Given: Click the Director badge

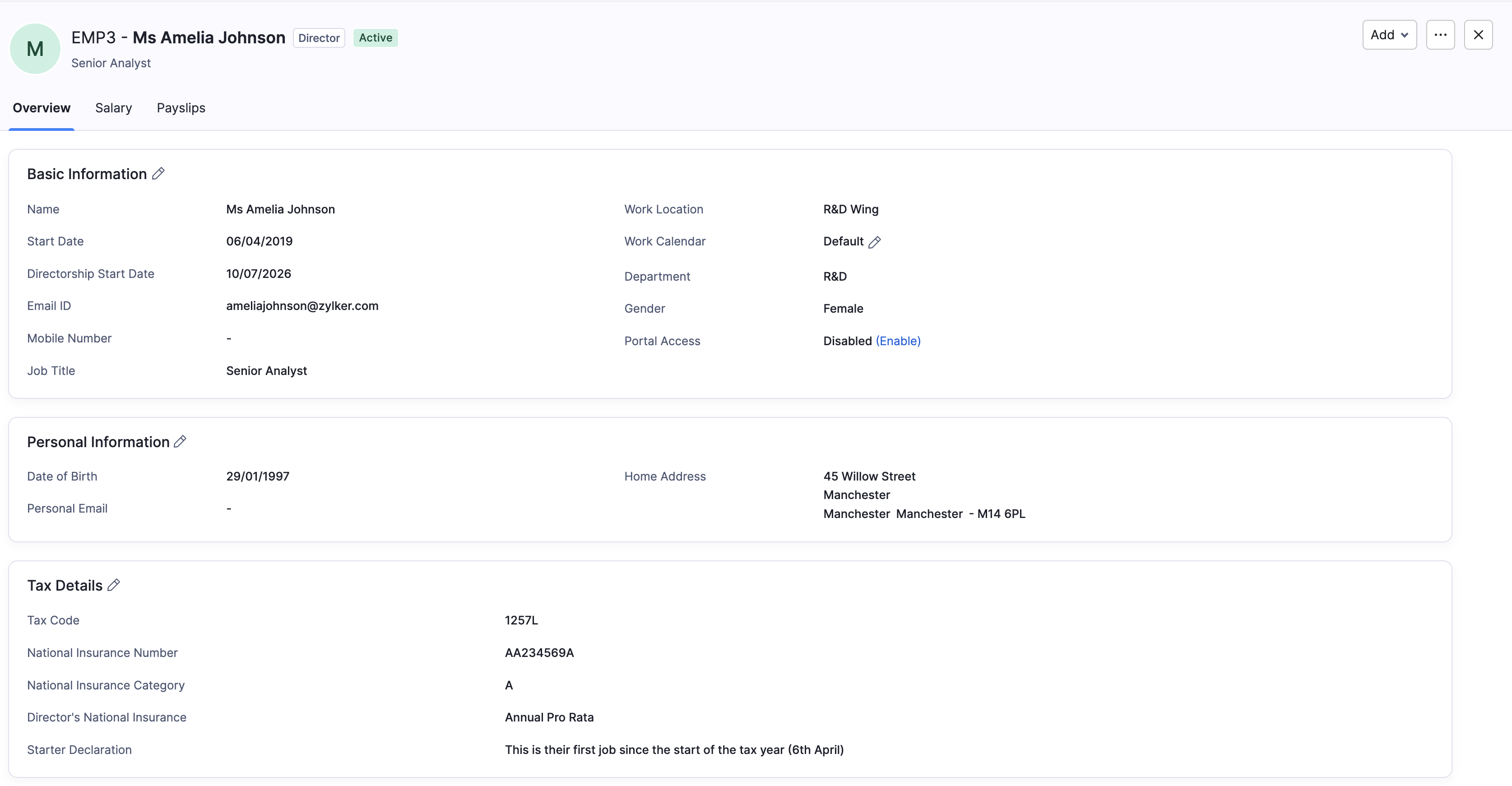Looking at the screenshot, I should coord(319,38).
